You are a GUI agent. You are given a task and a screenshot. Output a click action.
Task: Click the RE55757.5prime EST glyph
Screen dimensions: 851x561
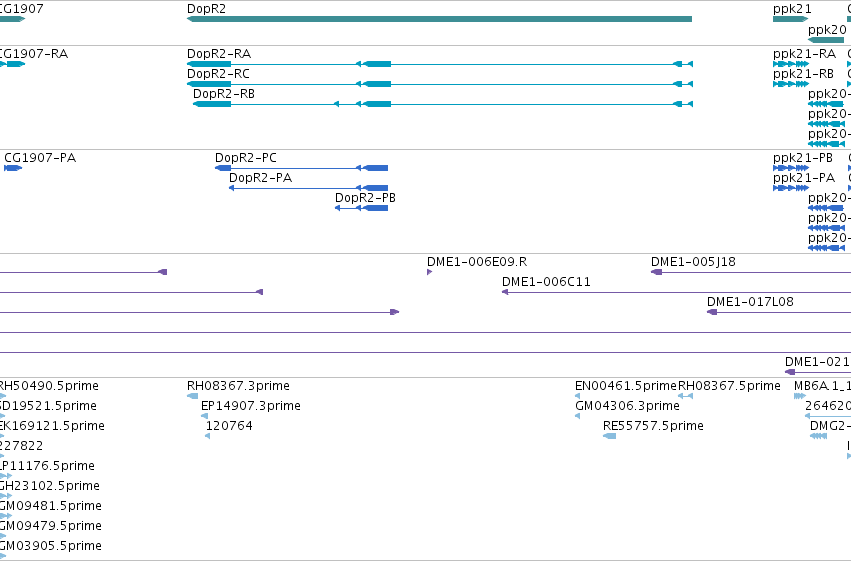pyautogui.click(x=609, y=436)
